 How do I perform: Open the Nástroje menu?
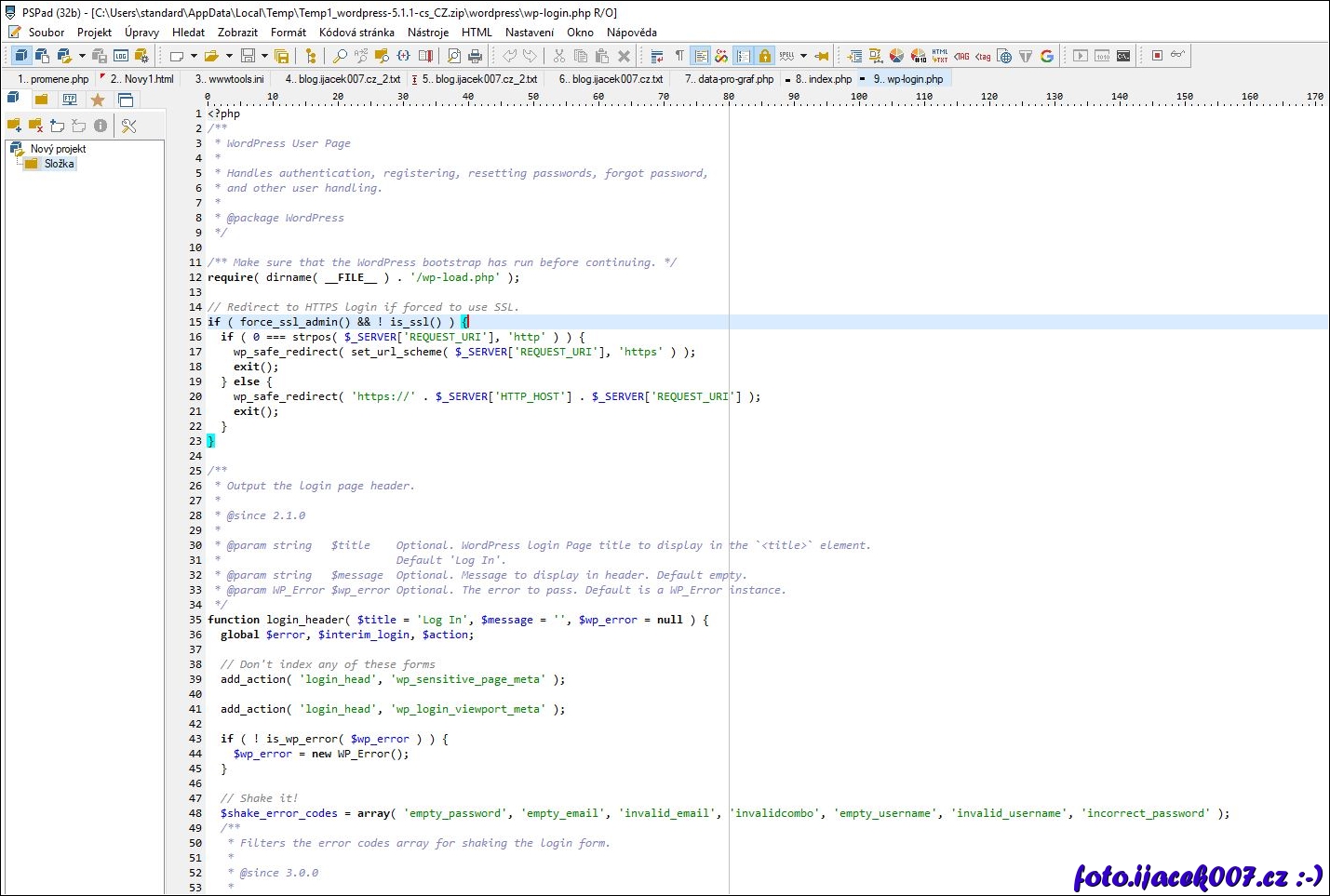tap(427, 32)
